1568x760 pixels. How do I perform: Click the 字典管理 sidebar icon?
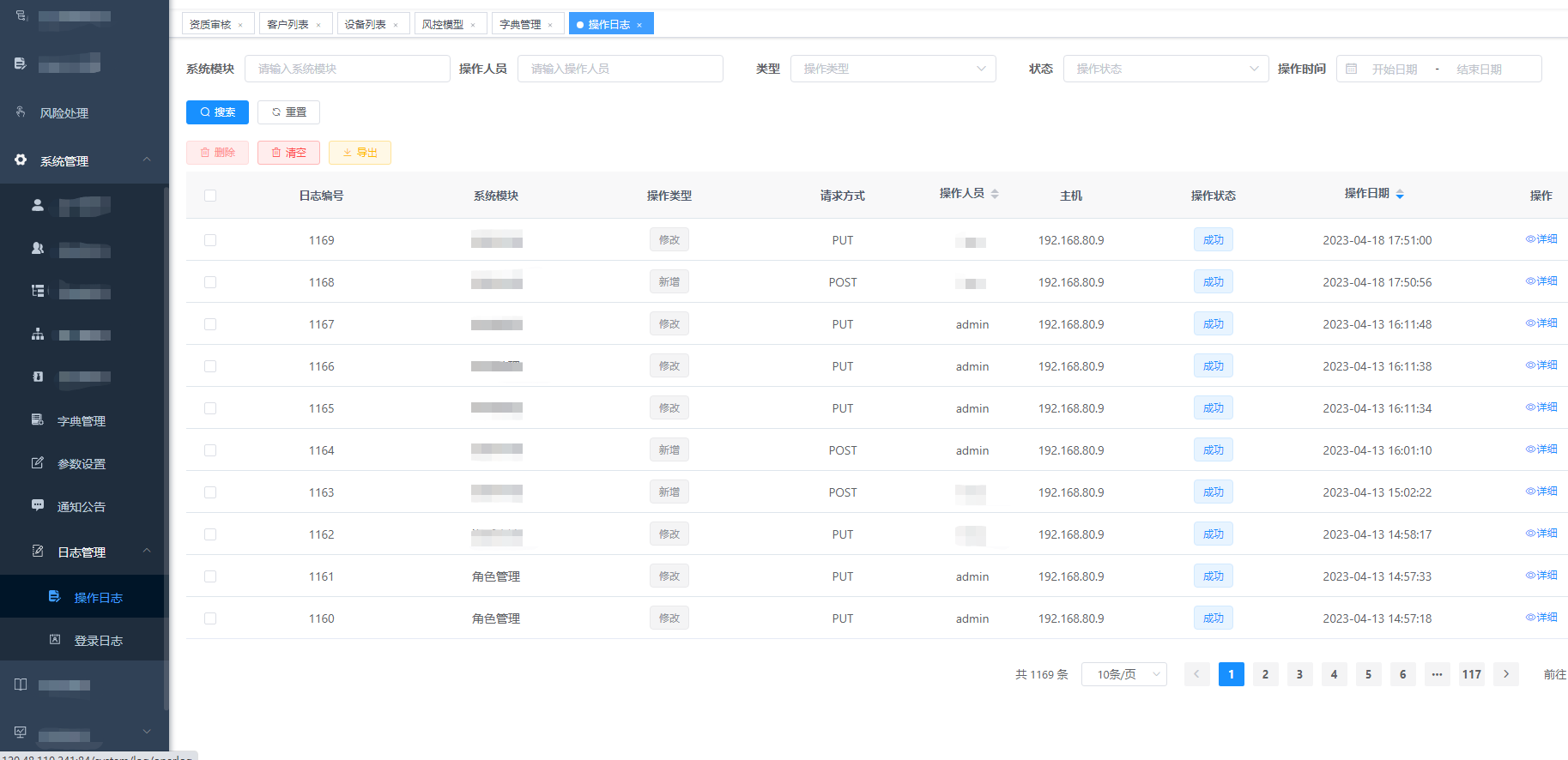click(x=38, y=419)
